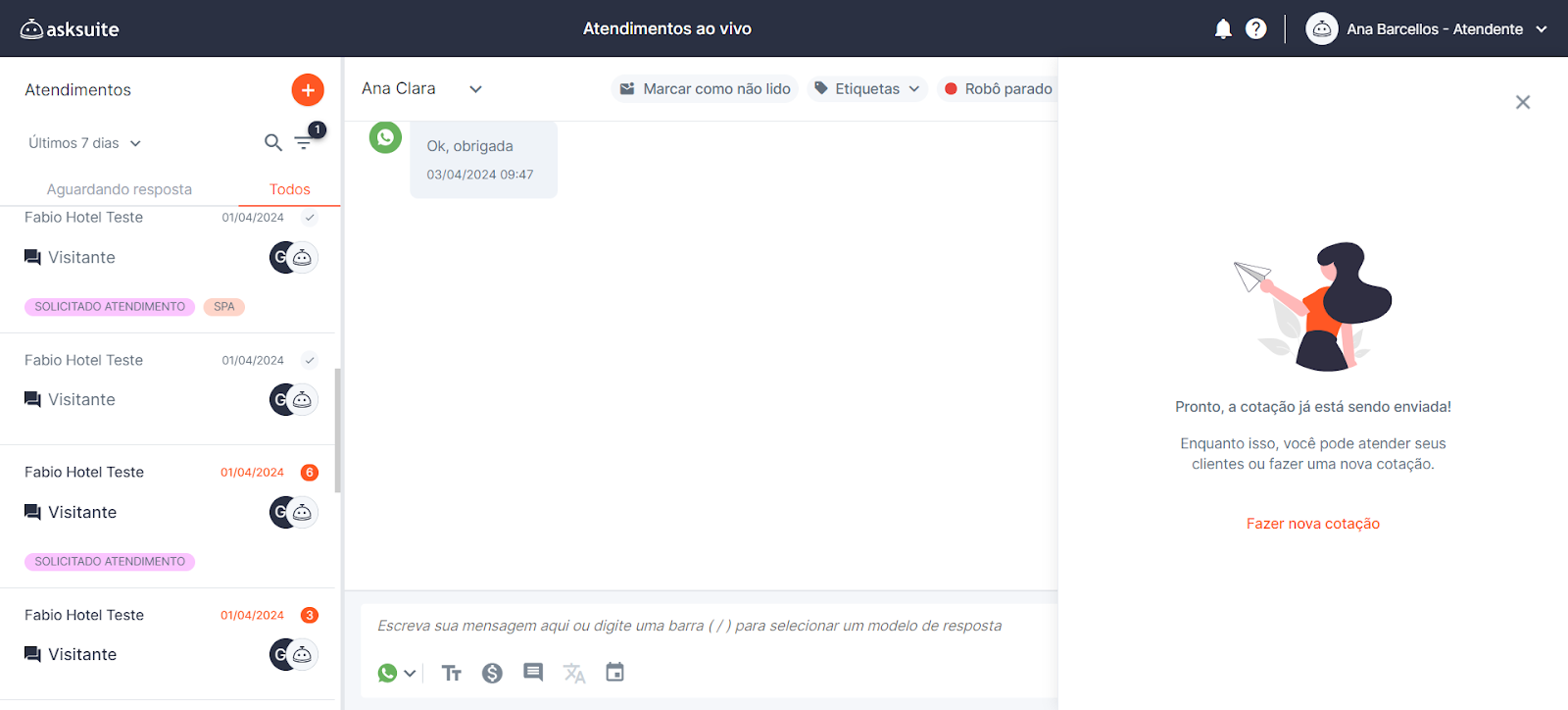Viewport: 1568px width, 710px height.
Task: Click the translate icon
Action: coord(574,673)
